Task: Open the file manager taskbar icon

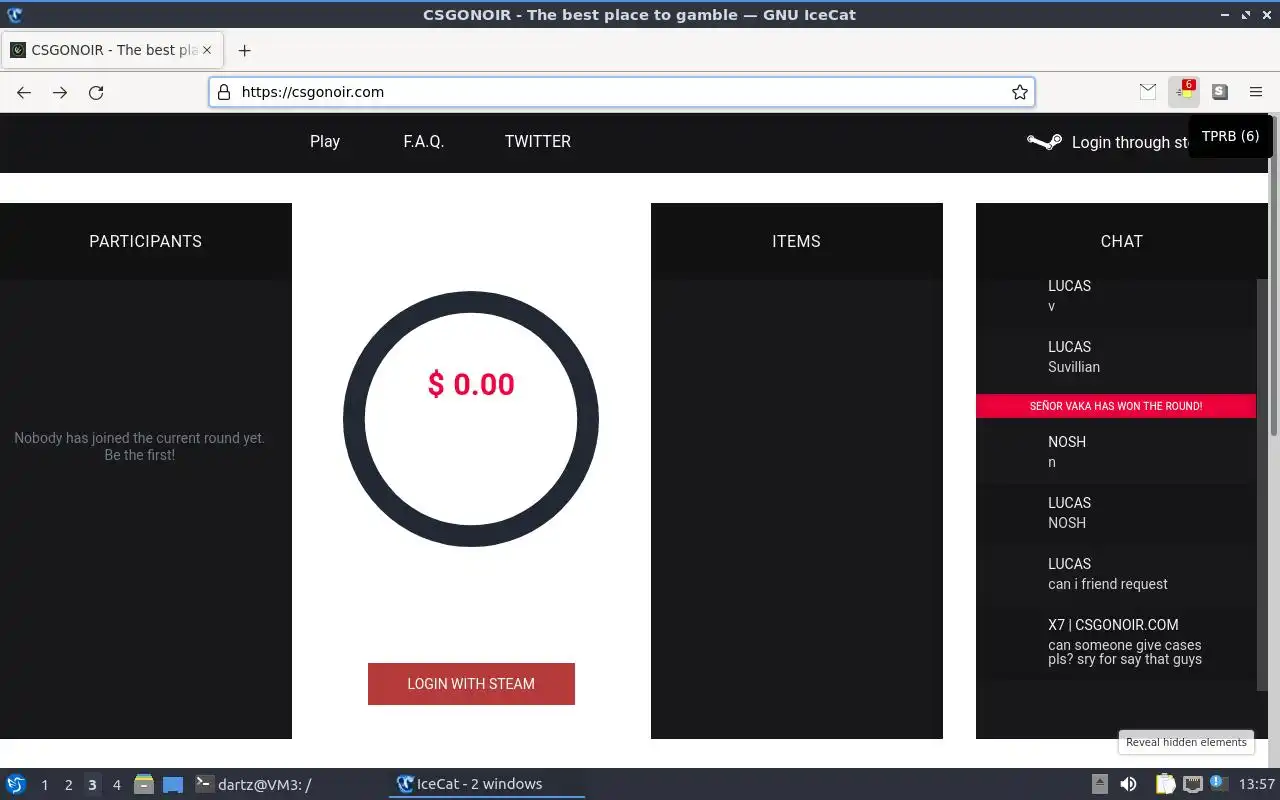Action: click(144, 784)
